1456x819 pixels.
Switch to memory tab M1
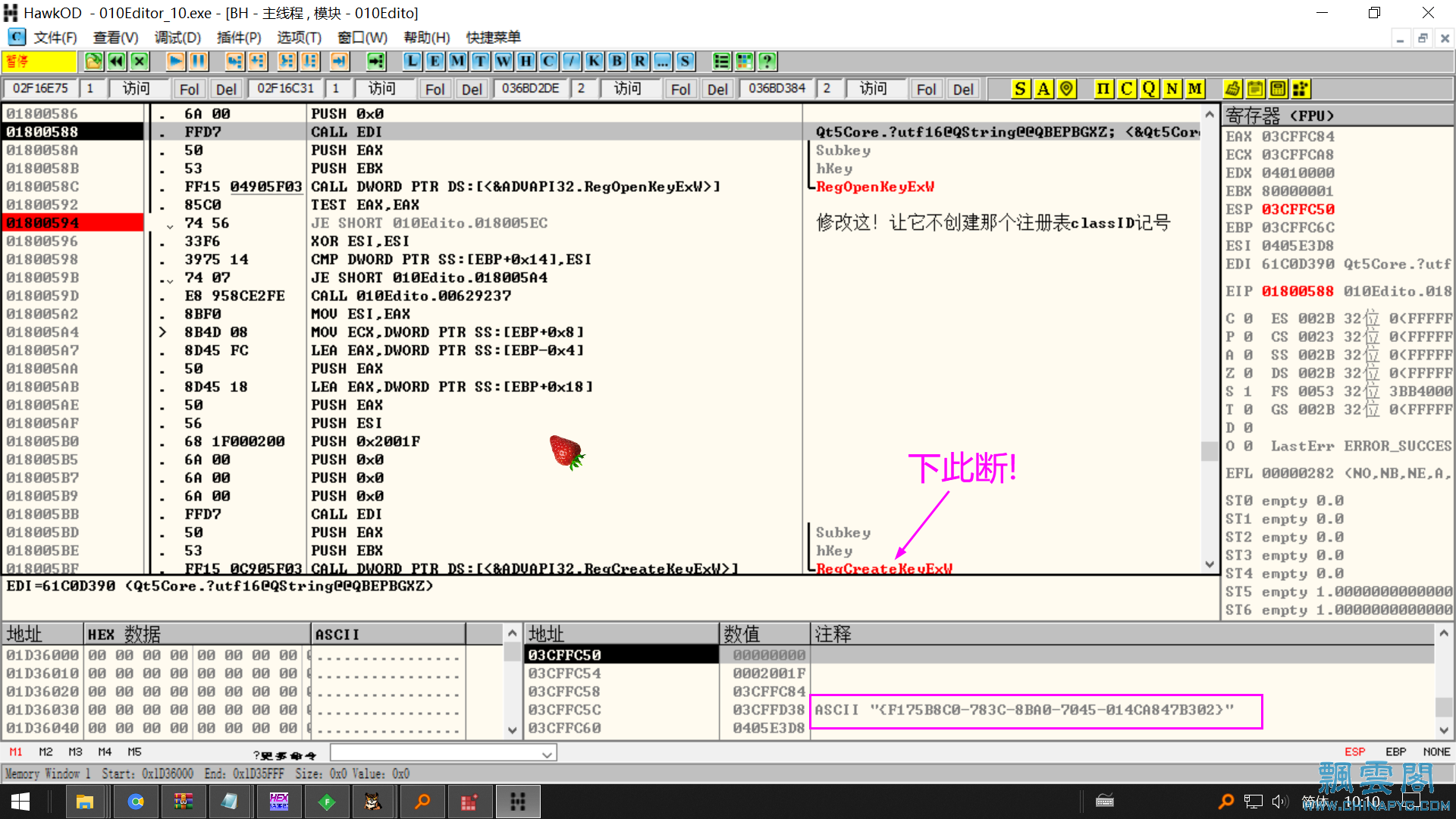point(16,752)
